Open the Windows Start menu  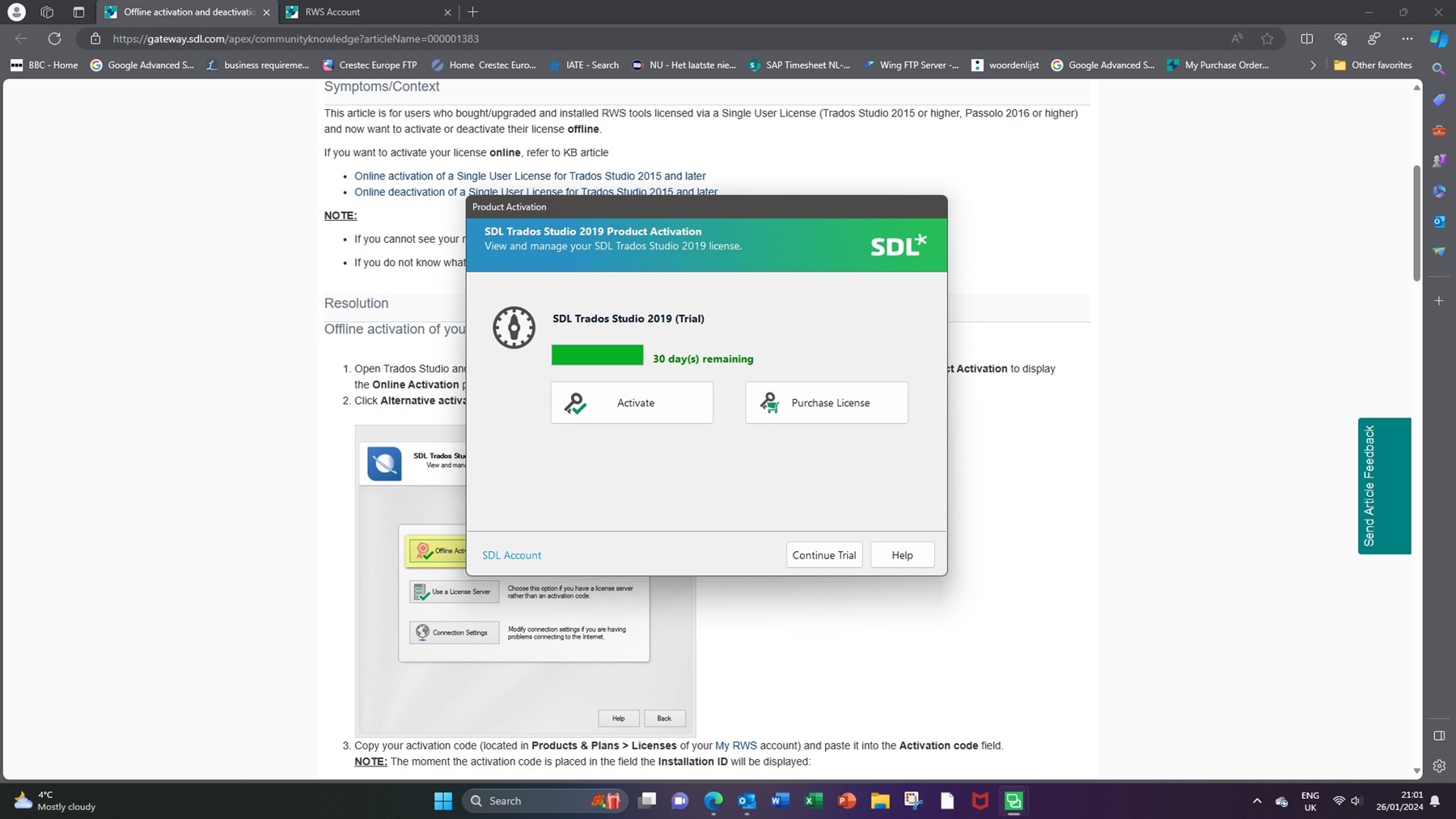(443, 801)
